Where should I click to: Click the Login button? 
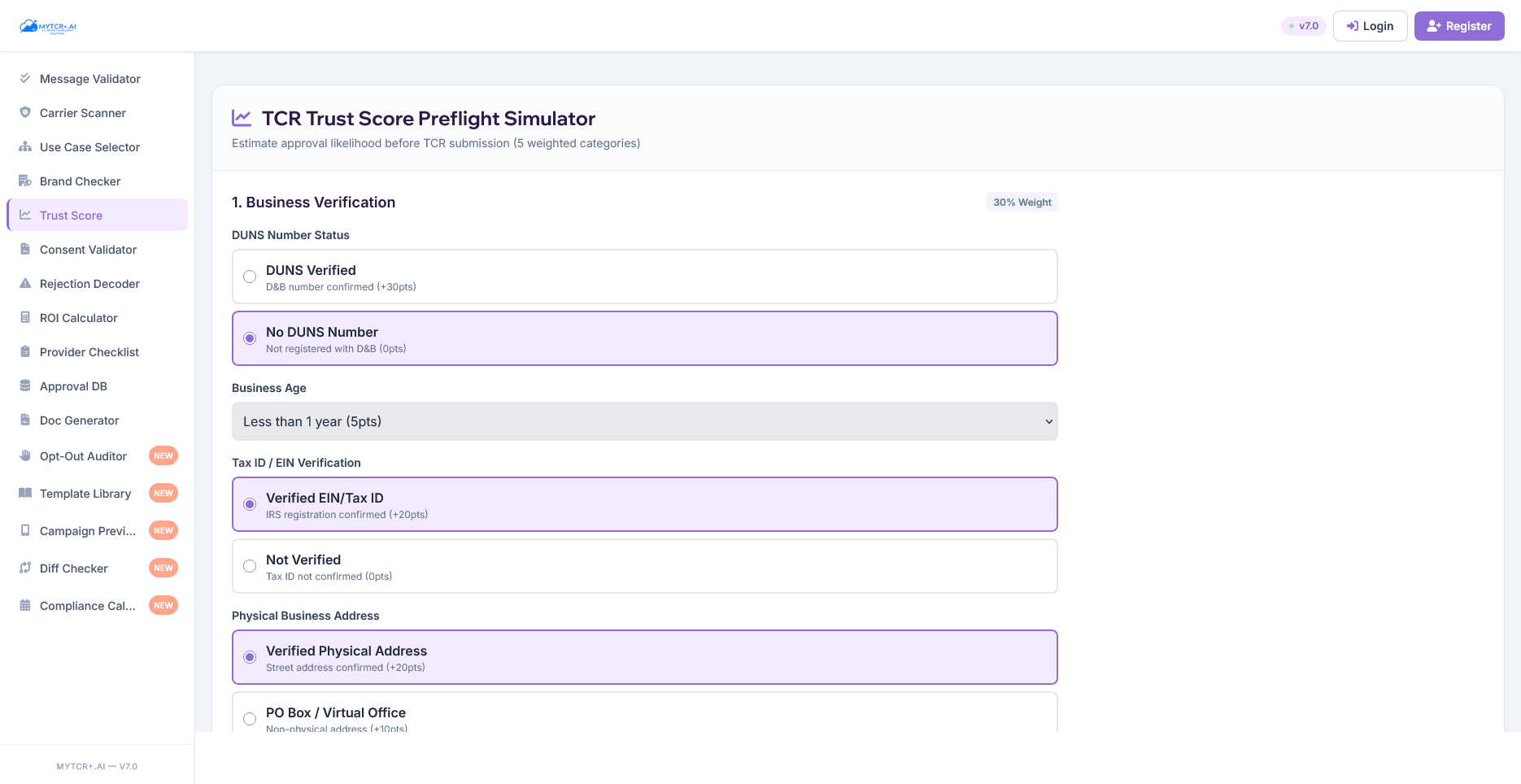(1370, 25)
